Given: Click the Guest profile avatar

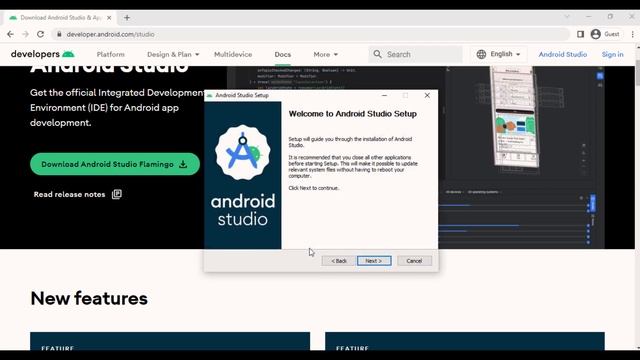Looking at the screenshot, I should [596, 34].
